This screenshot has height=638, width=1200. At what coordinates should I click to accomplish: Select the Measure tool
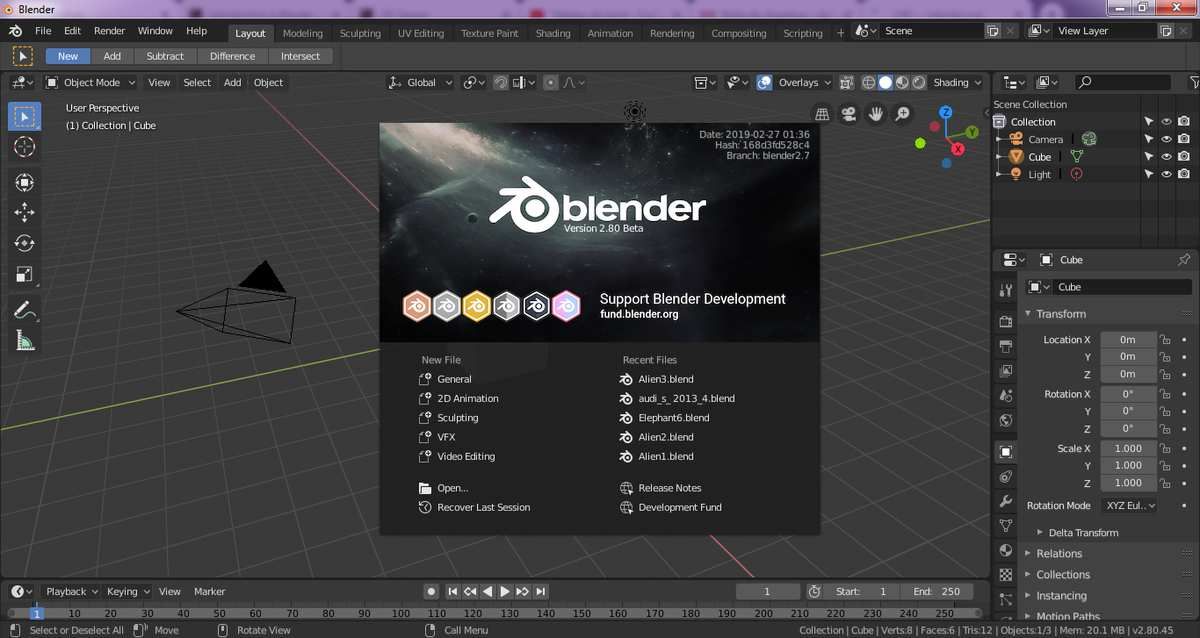[25, 341]
